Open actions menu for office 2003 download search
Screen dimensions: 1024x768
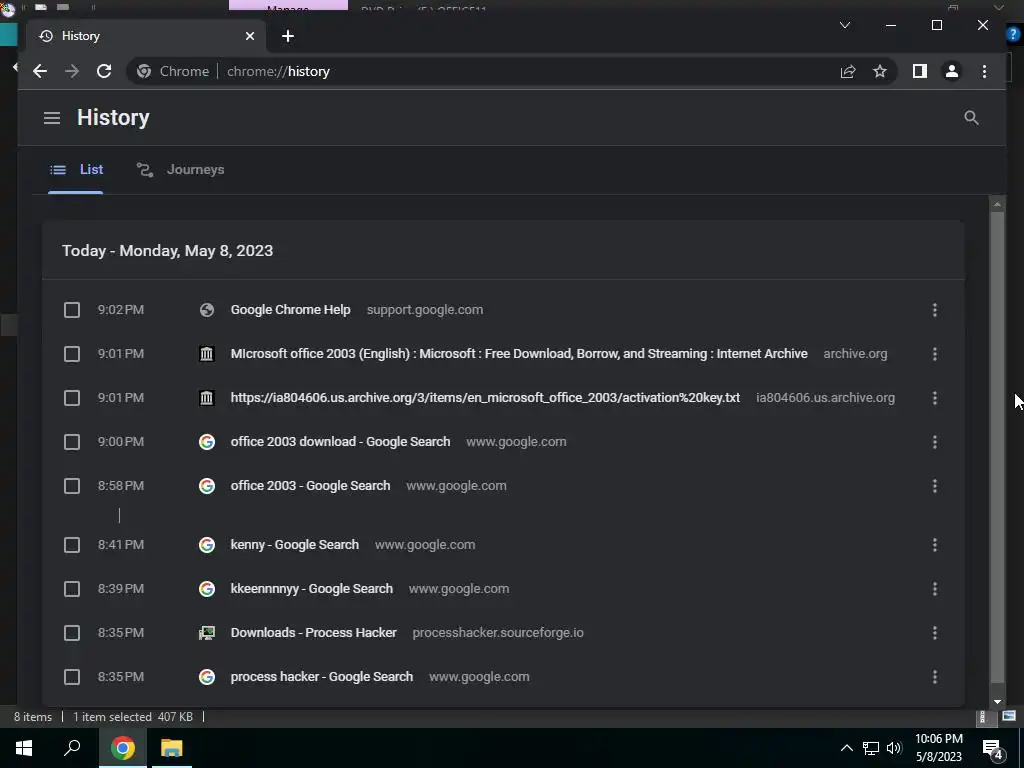[935, 442]
